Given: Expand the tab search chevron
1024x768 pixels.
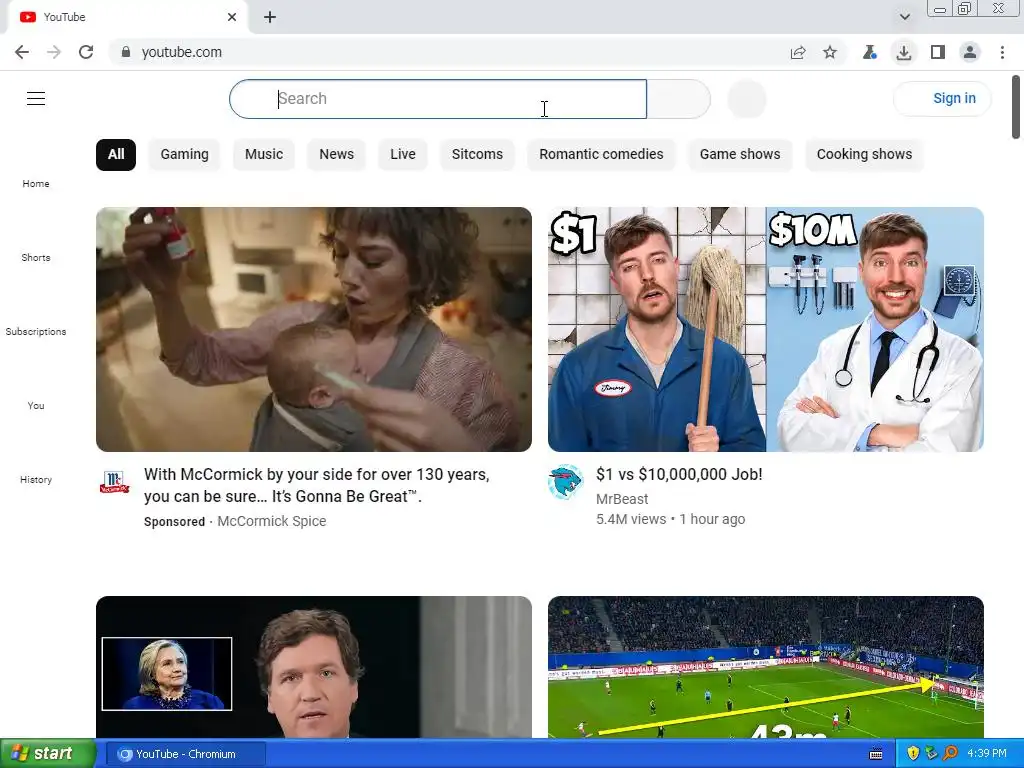Looking at the screenshot, I should click(904, 17).
